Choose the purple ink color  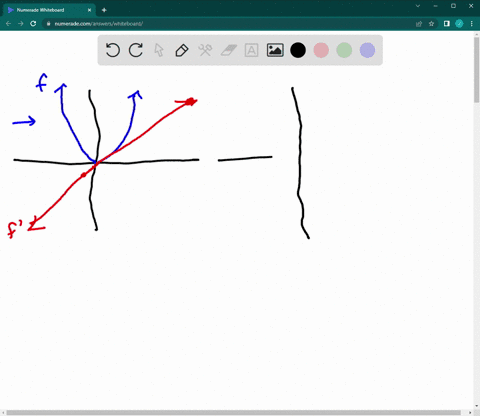click(x=368, y=50)
